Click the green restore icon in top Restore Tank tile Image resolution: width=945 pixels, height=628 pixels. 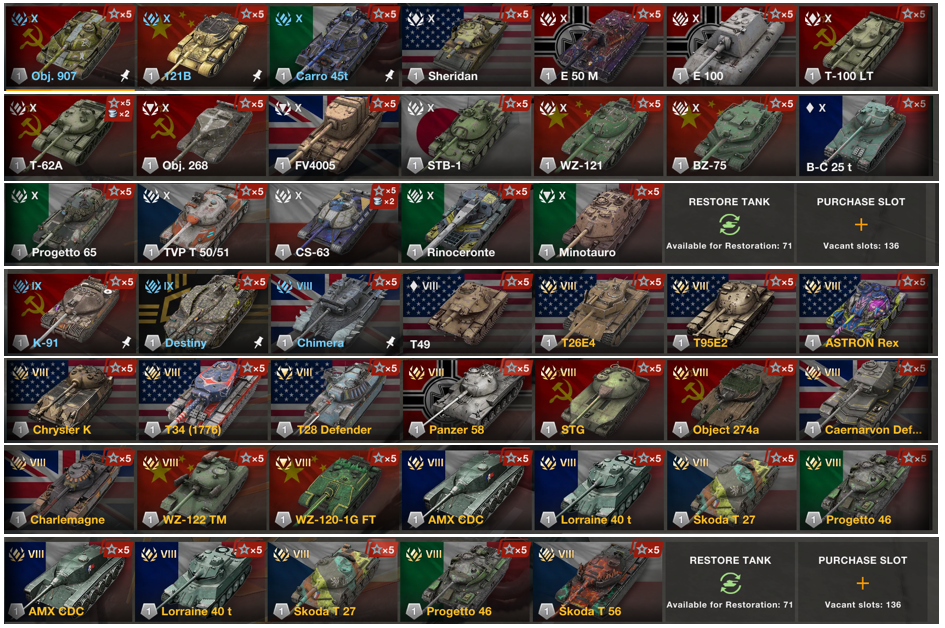(x=729, y=225)
